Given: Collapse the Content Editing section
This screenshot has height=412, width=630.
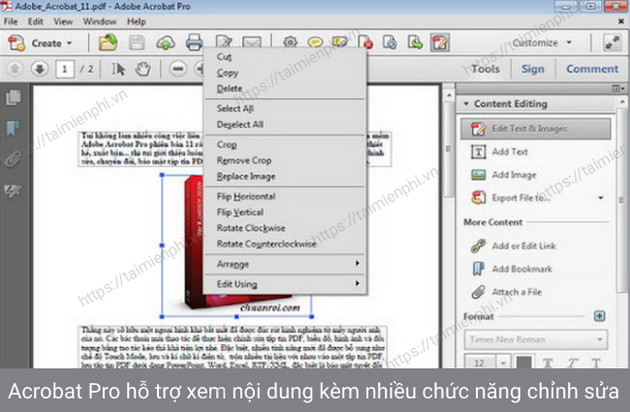Looking at the screenshot, I should (466, 104).
